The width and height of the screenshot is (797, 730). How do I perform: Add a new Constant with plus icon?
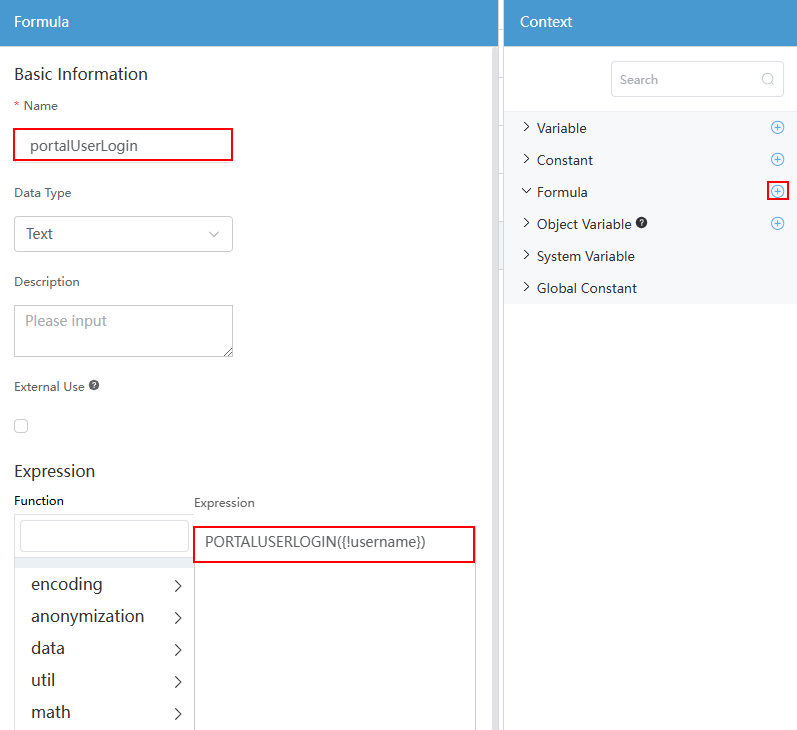pos(777,159)
